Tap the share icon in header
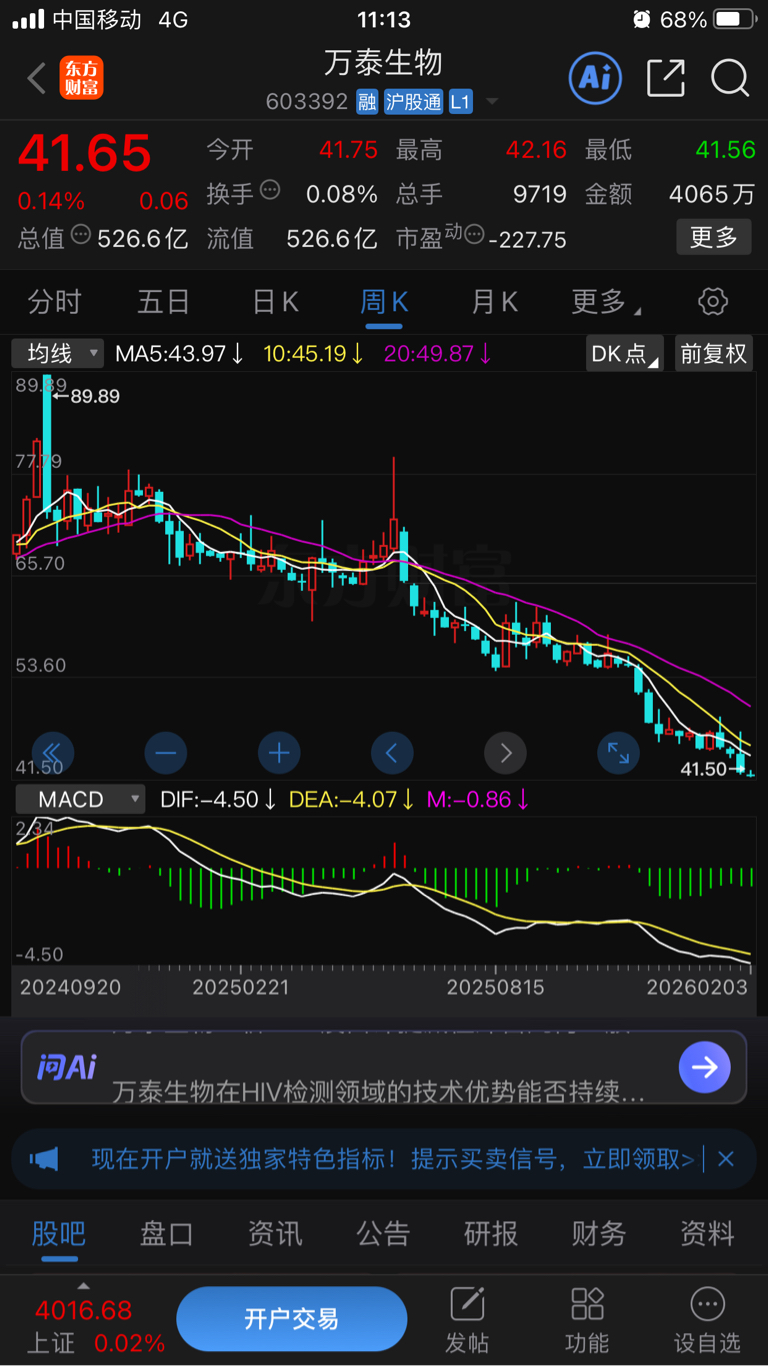Image resolution: width=768 pixels, height=1366 pixels. 665,78
